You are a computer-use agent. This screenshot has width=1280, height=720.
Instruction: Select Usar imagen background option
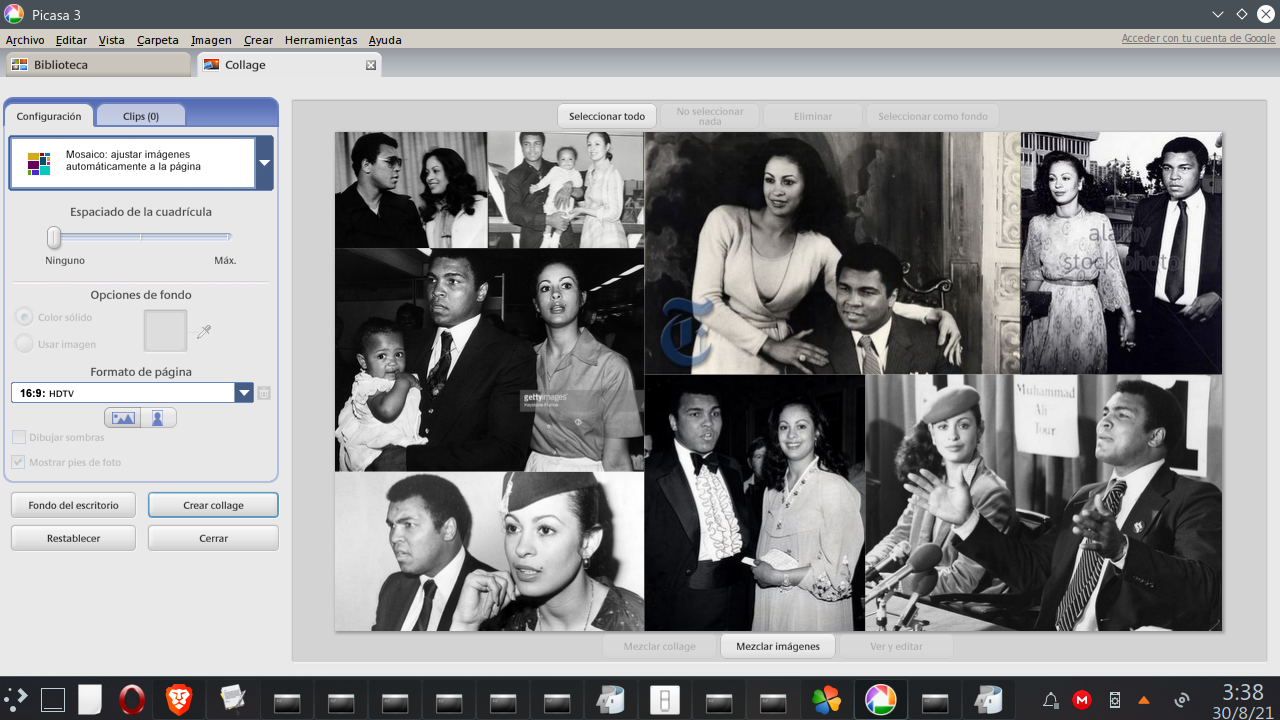[x=24, y=344]
